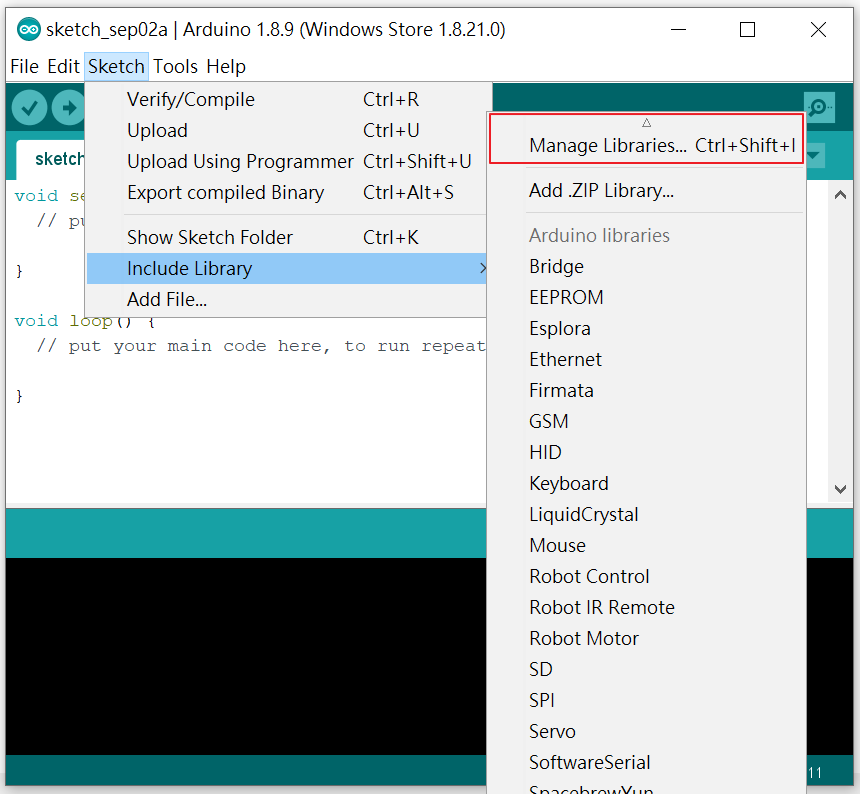Screen dimensions: 860x794
Task: Open the Help menu
Action: (226, 66)
